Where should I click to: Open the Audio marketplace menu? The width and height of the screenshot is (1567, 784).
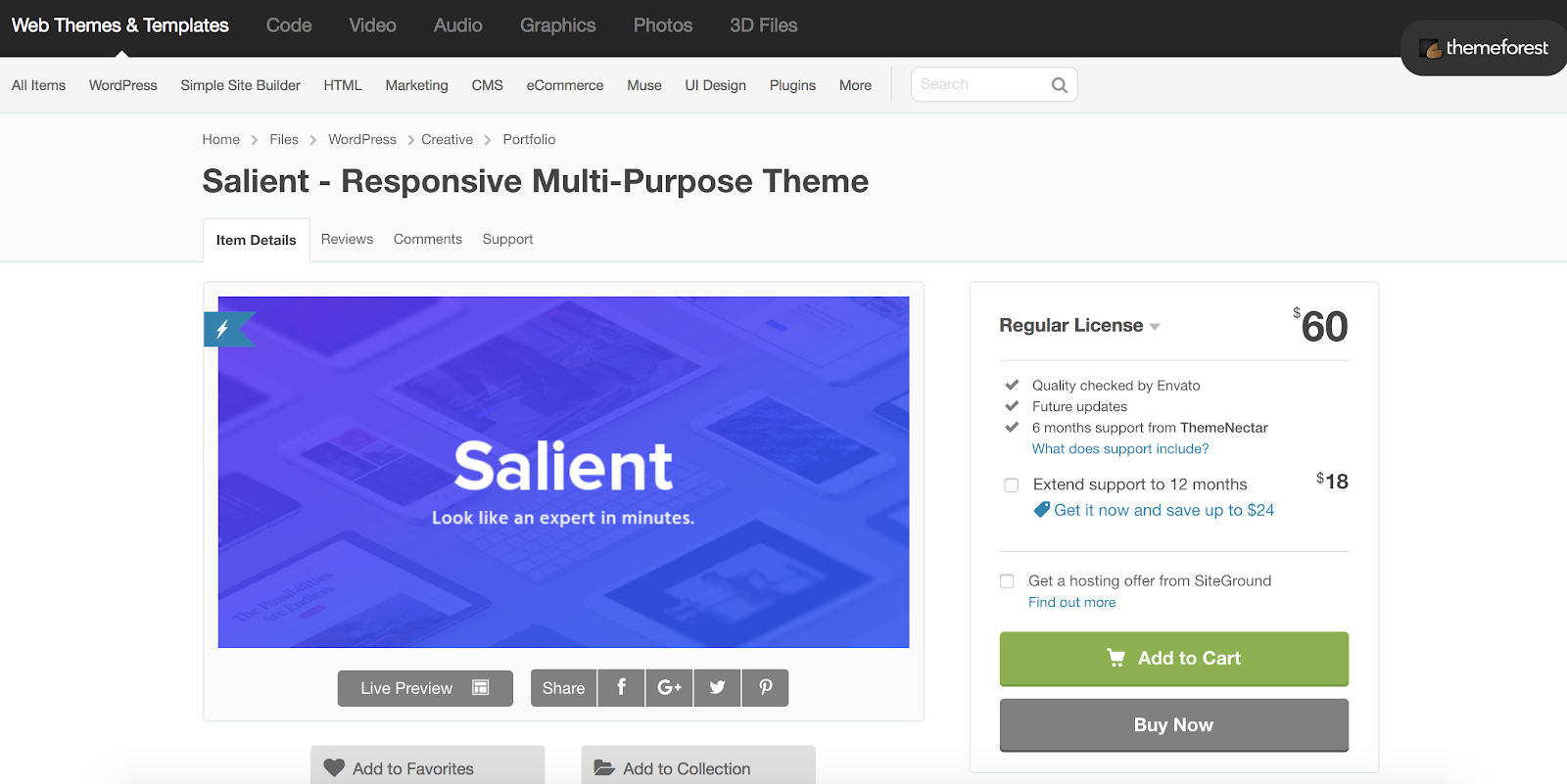pyautogui.click(x=458, y=25)
